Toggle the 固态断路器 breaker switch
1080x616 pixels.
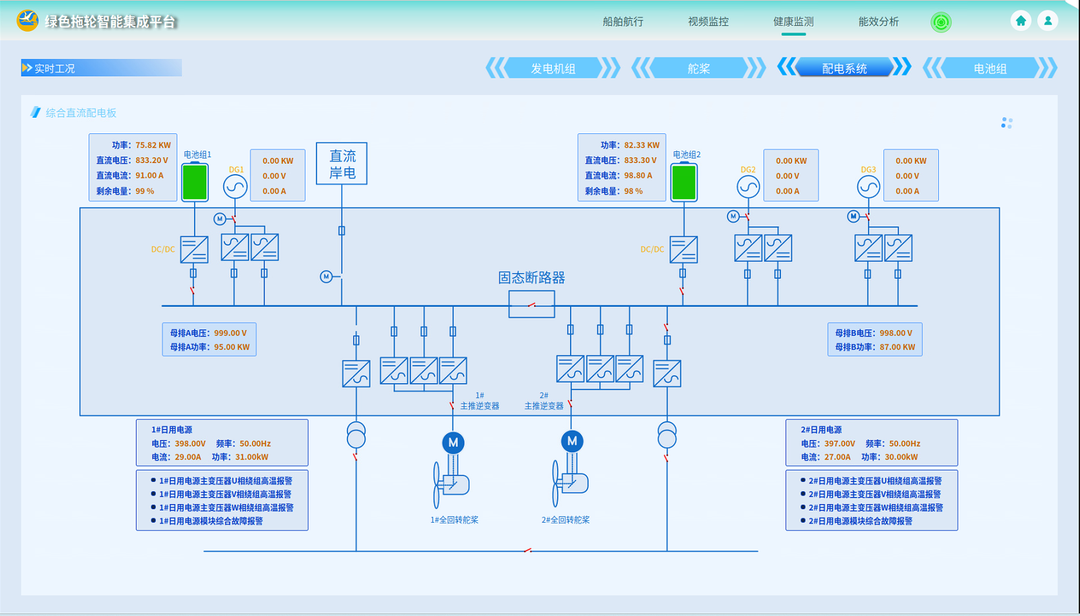[531, 304]
